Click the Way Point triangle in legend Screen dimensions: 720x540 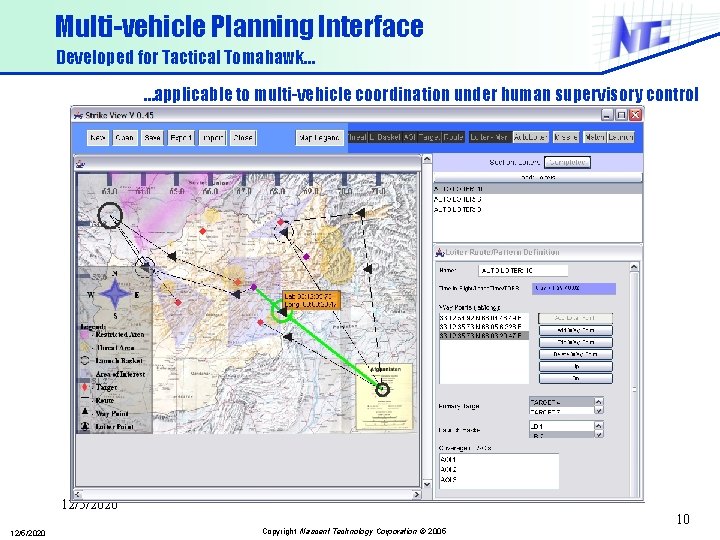(85, 412)
